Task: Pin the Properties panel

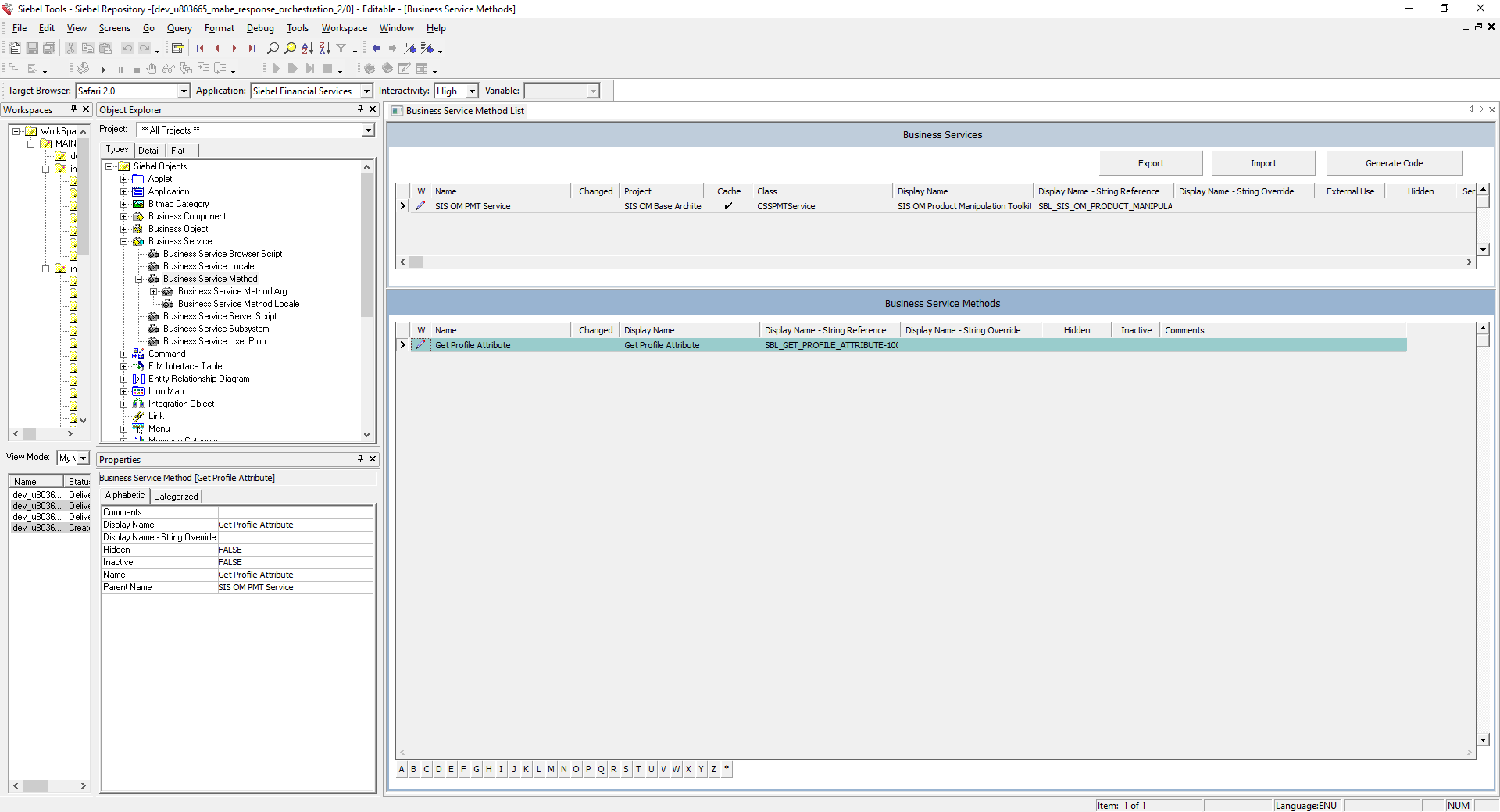Action: pos(360,459)
